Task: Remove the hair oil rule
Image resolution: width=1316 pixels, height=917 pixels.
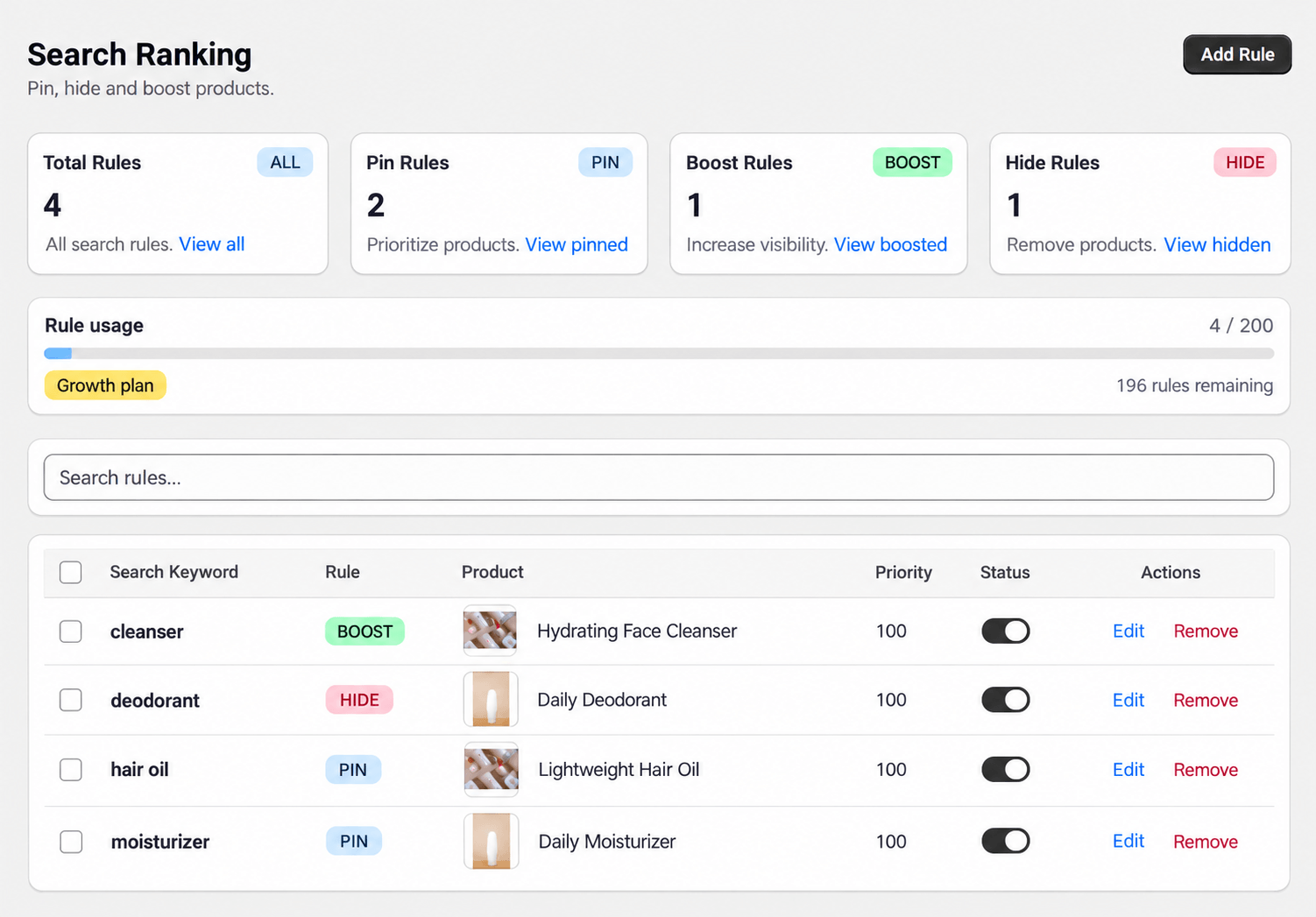Action: (1206, 769)
